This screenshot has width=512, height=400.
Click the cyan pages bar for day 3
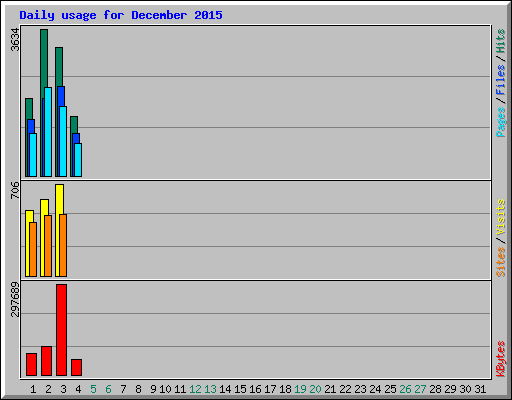coord(63,142)
